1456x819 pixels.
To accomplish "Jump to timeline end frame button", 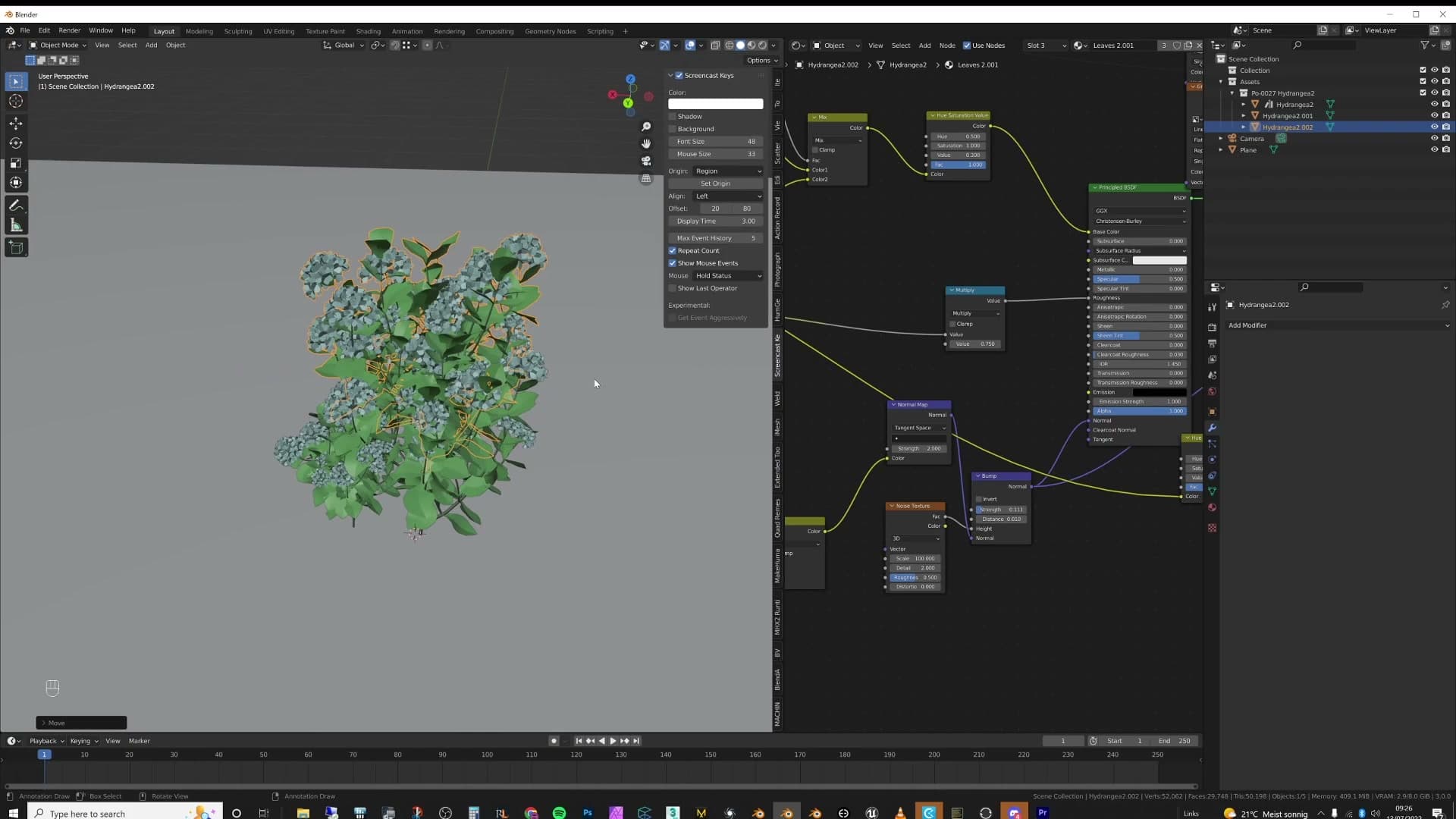I will click(636, 741).
